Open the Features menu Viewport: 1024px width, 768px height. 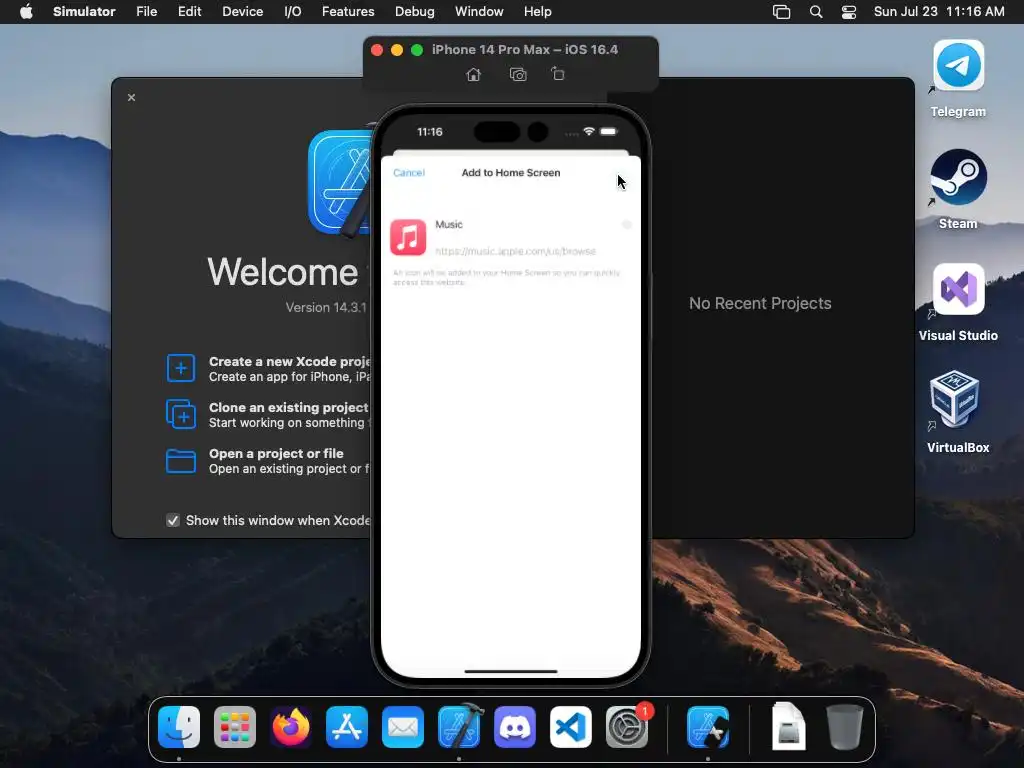[348, 12]
